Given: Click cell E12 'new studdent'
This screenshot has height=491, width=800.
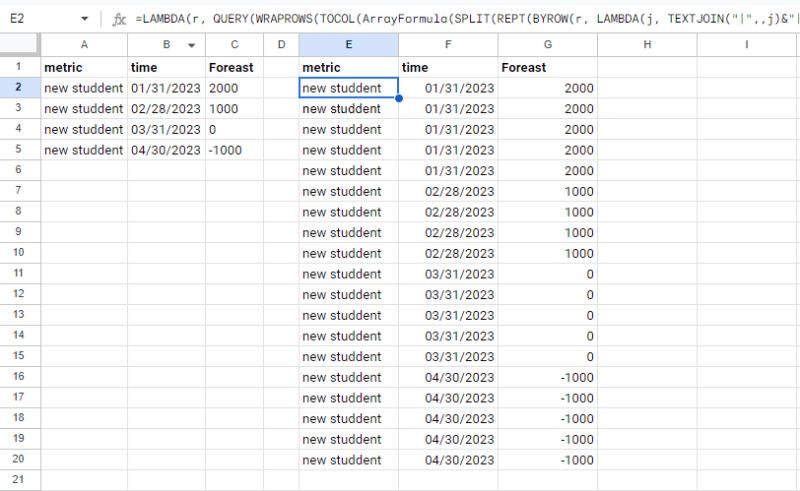Looking at the screenshot, I should click(x=348, y=294).
